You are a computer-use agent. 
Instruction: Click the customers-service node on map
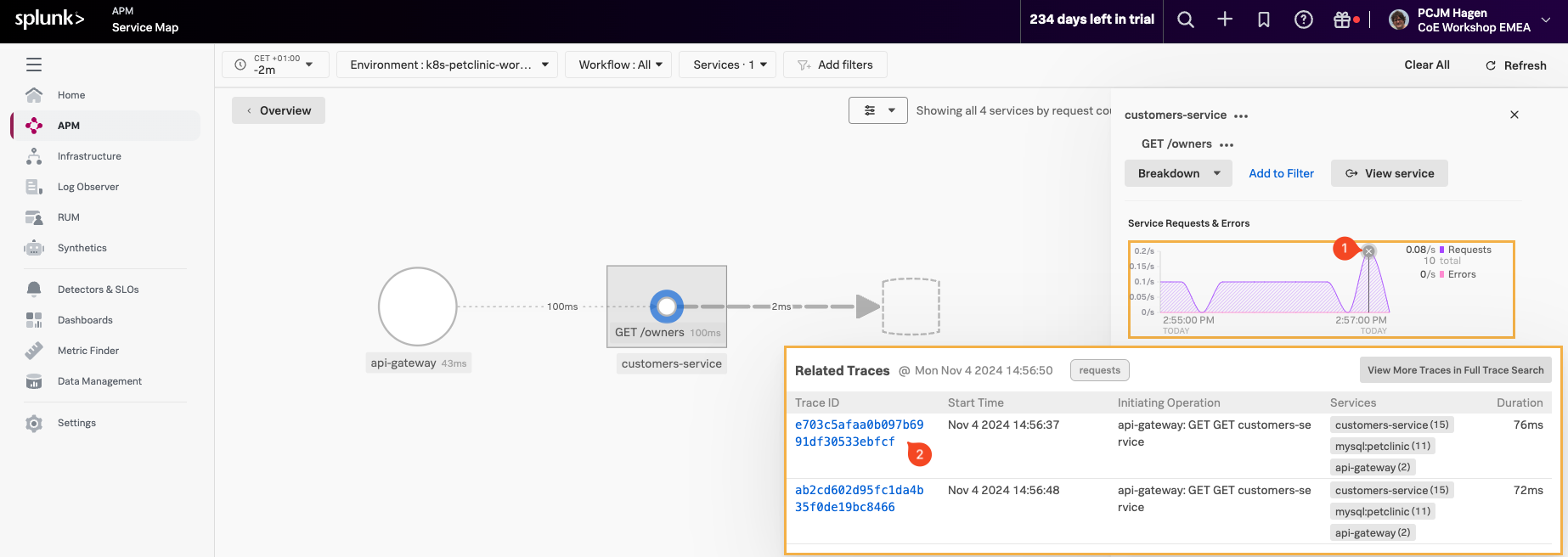[667, 307]
